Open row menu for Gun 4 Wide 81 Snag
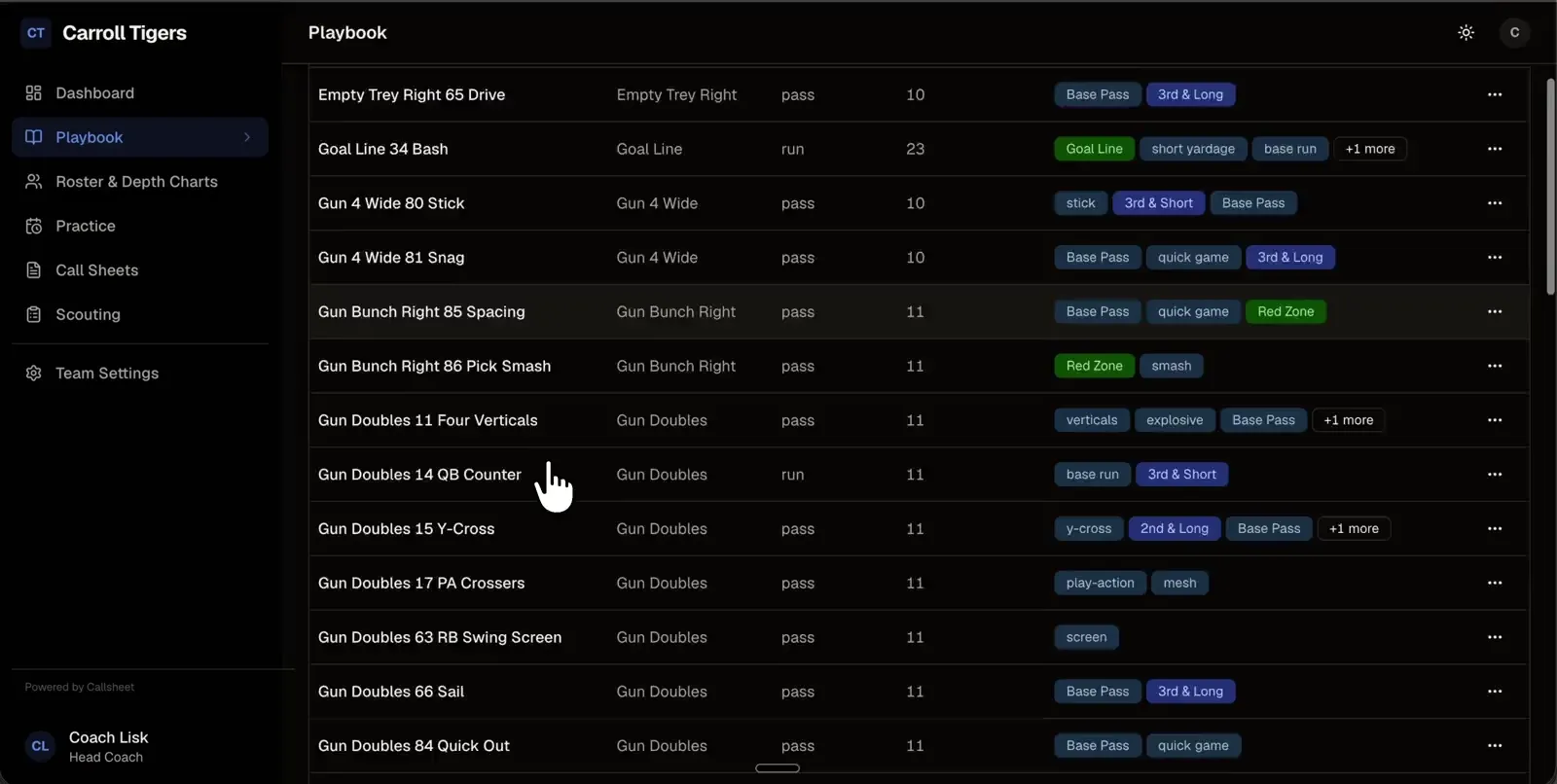This screenshot has height=784, width=1557. pos(1495,258)
